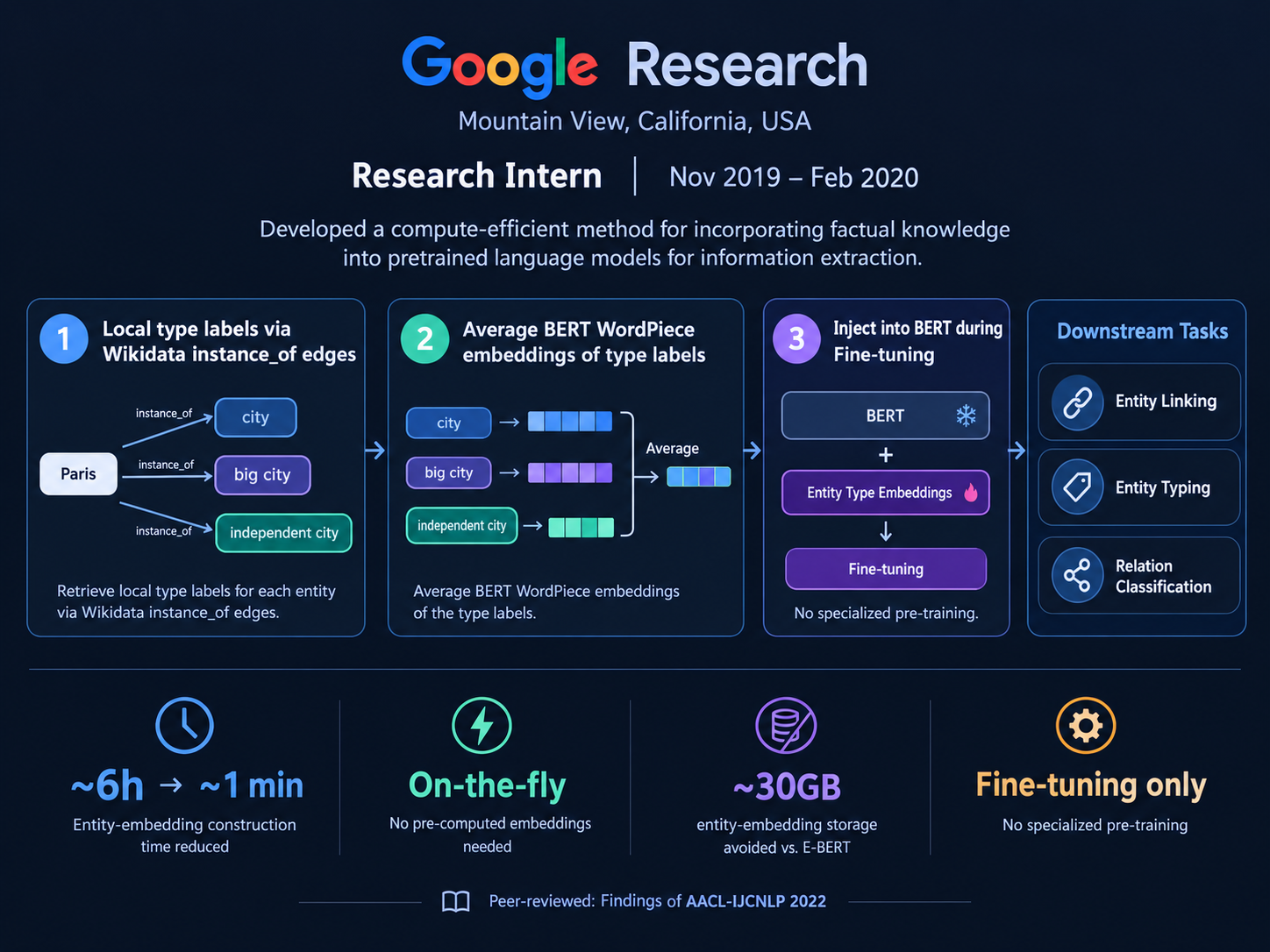Open the Entity Linking task card
The image size is (1270, 952).
click(1138, 401)
